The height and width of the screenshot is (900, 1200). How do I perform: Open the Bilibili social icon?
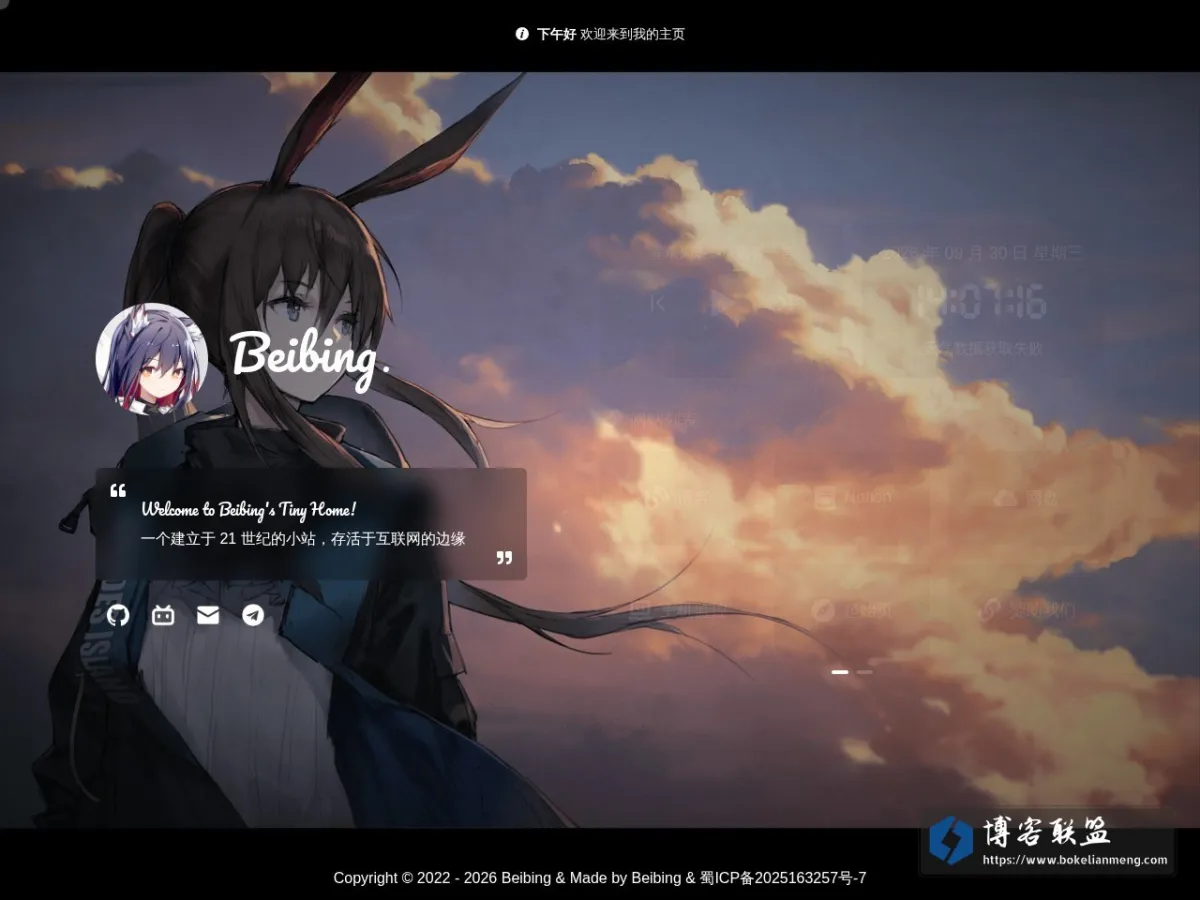coord(163,615)
